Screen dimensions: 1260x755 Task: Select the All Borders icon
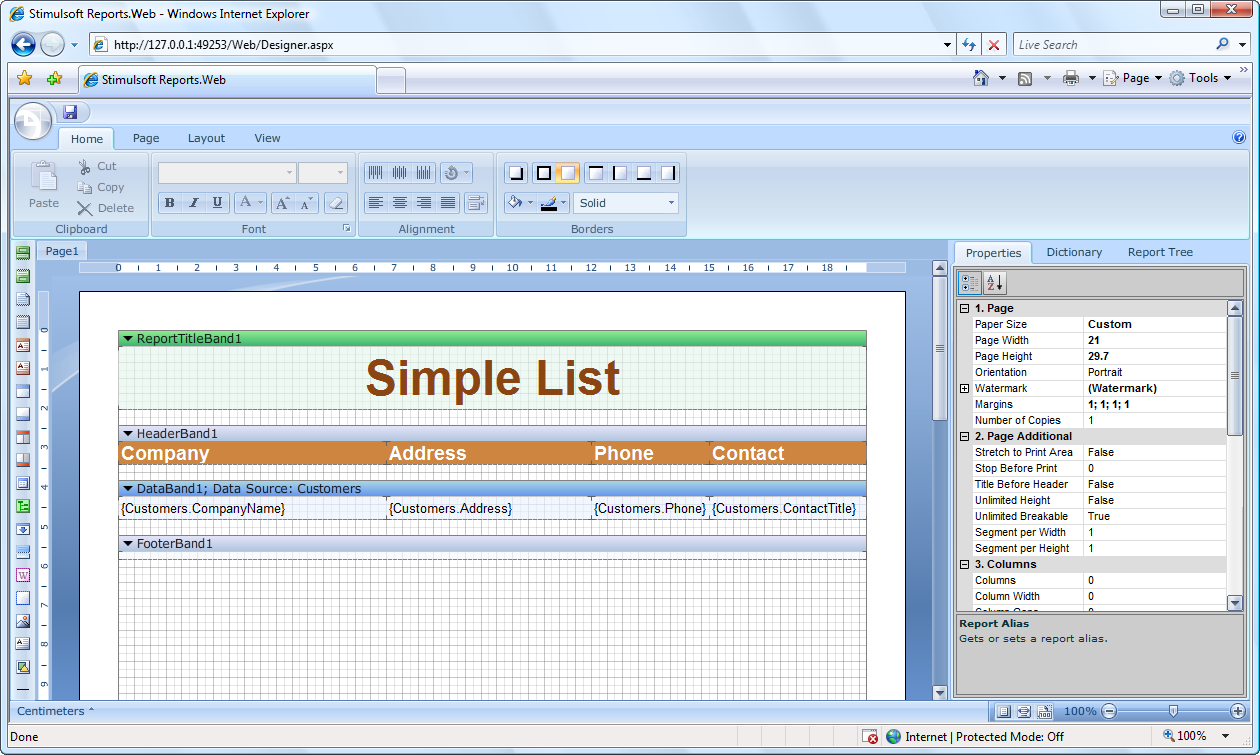[x=543, y=173]
